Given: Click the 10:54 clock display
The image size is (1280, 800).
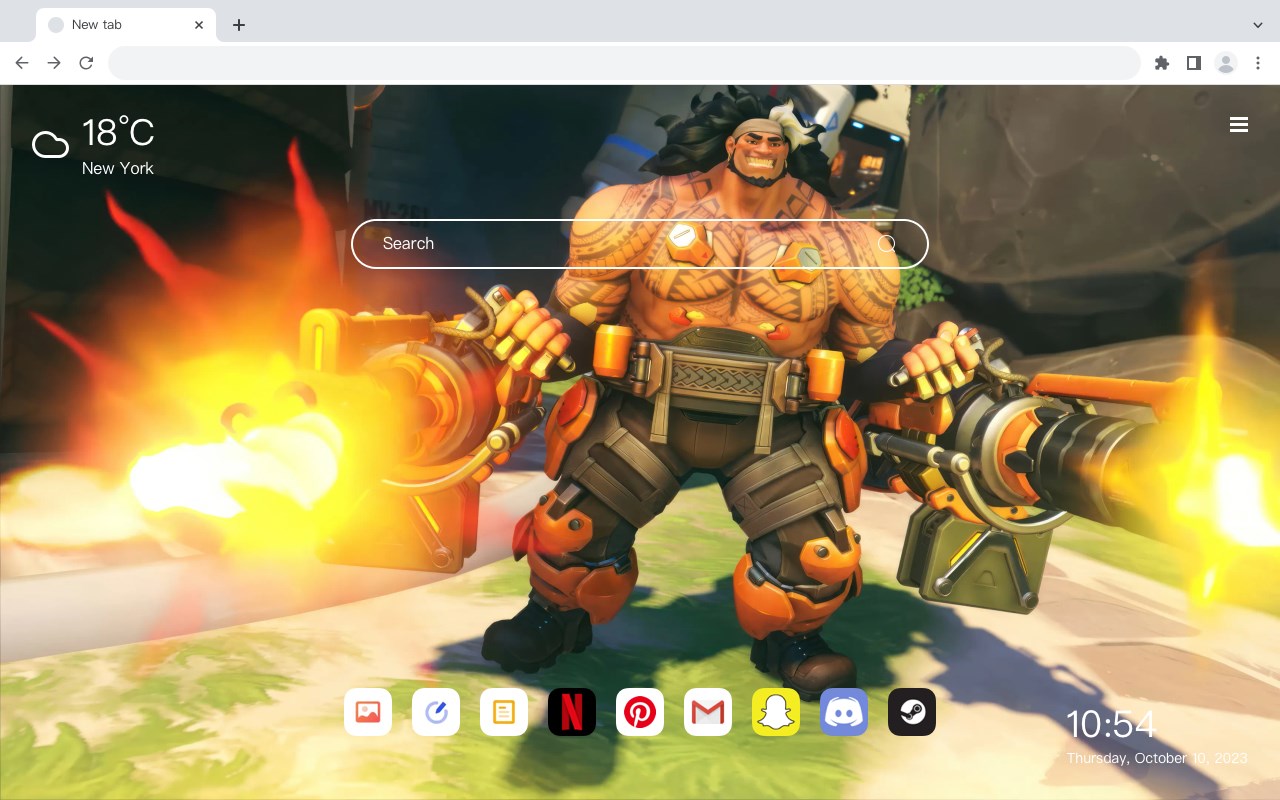Looking at the screenshot, I should [1110, 724].
